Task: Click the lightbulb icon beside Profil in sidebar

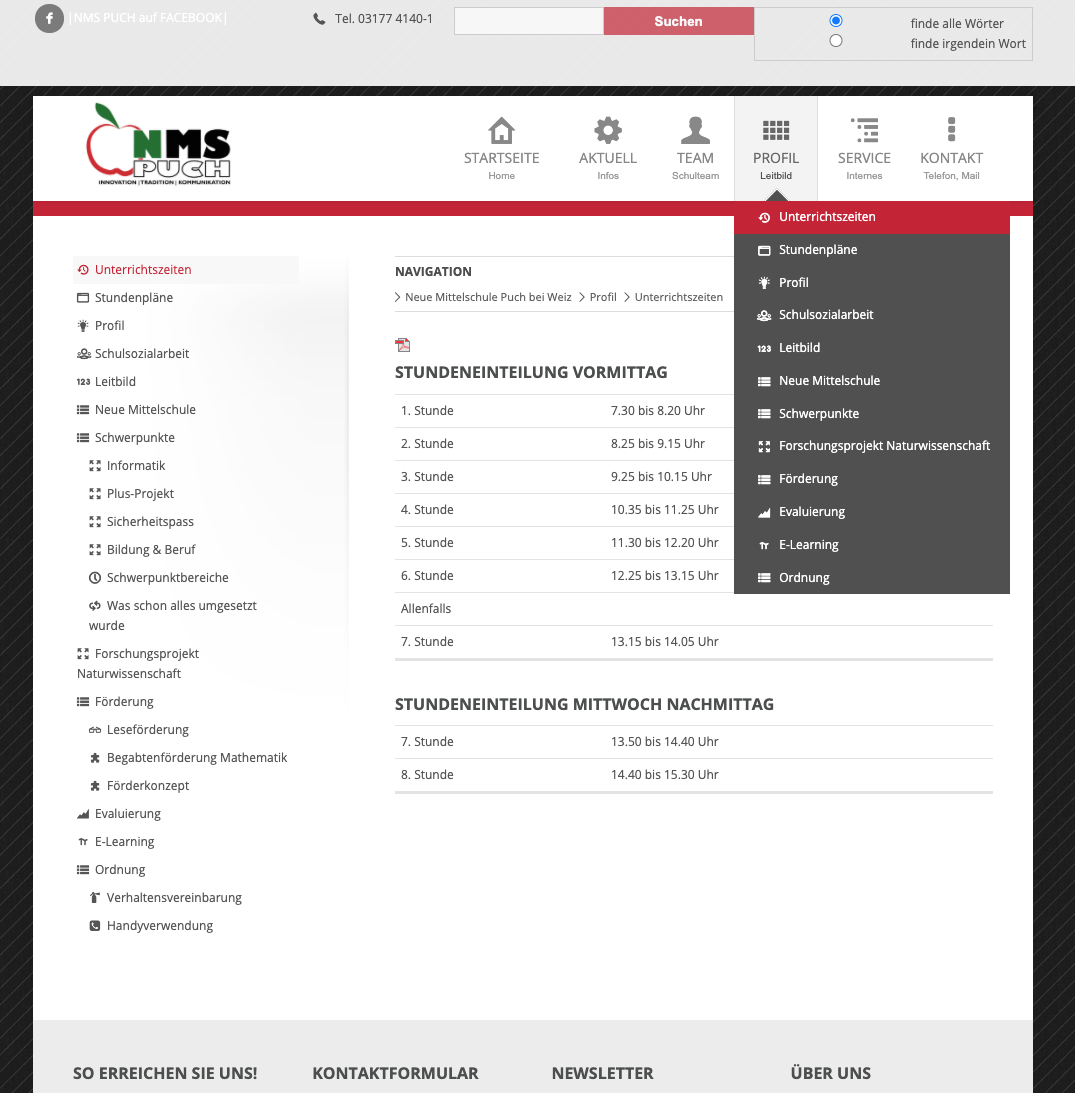Action: pos(83,326)
